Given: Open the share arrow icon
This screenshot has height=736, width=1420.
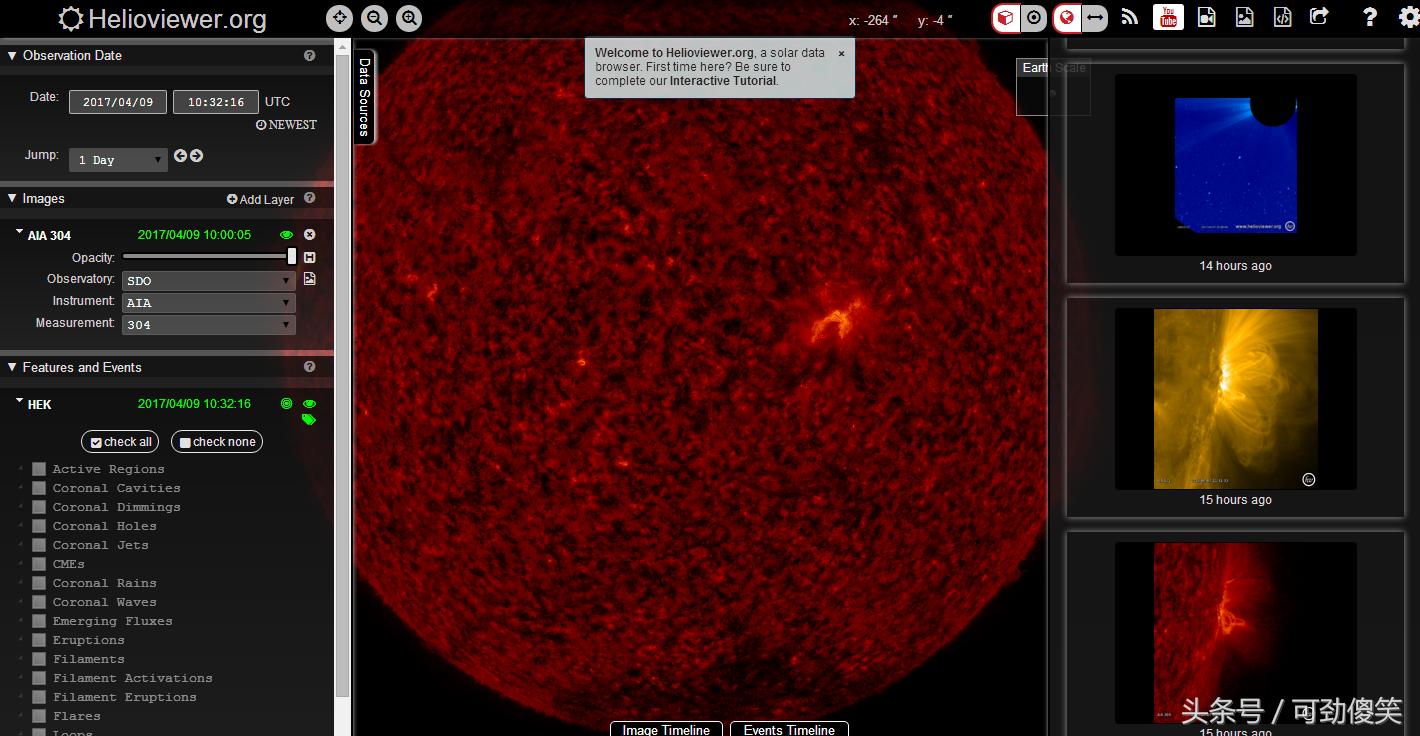Looking at the screenshot, I should pos(1320,17).
